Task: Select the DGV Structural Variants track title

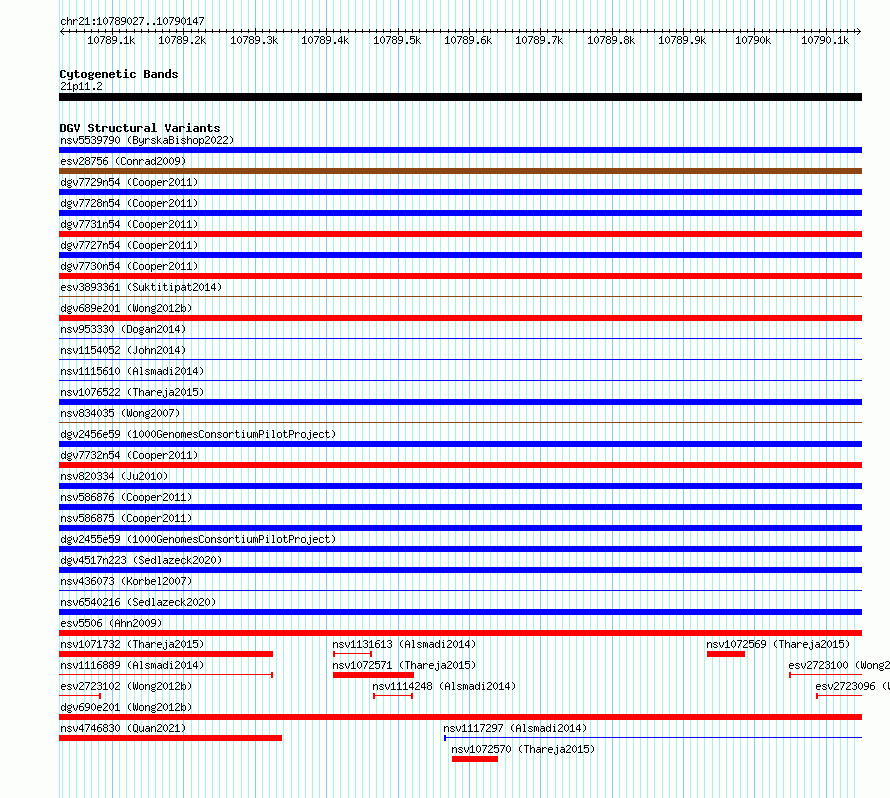Action: [x=140, y=128]
